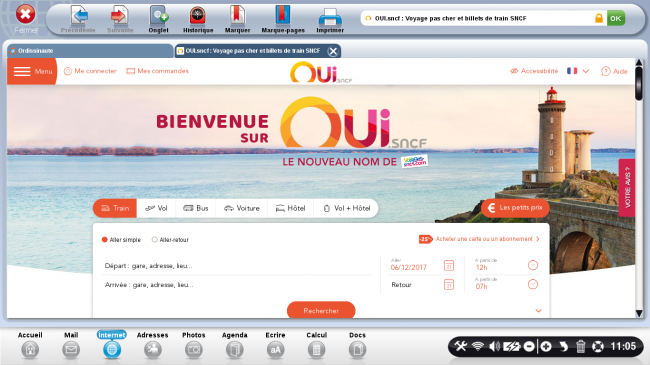Expand the French flag language dropdown

coord(578,71)
